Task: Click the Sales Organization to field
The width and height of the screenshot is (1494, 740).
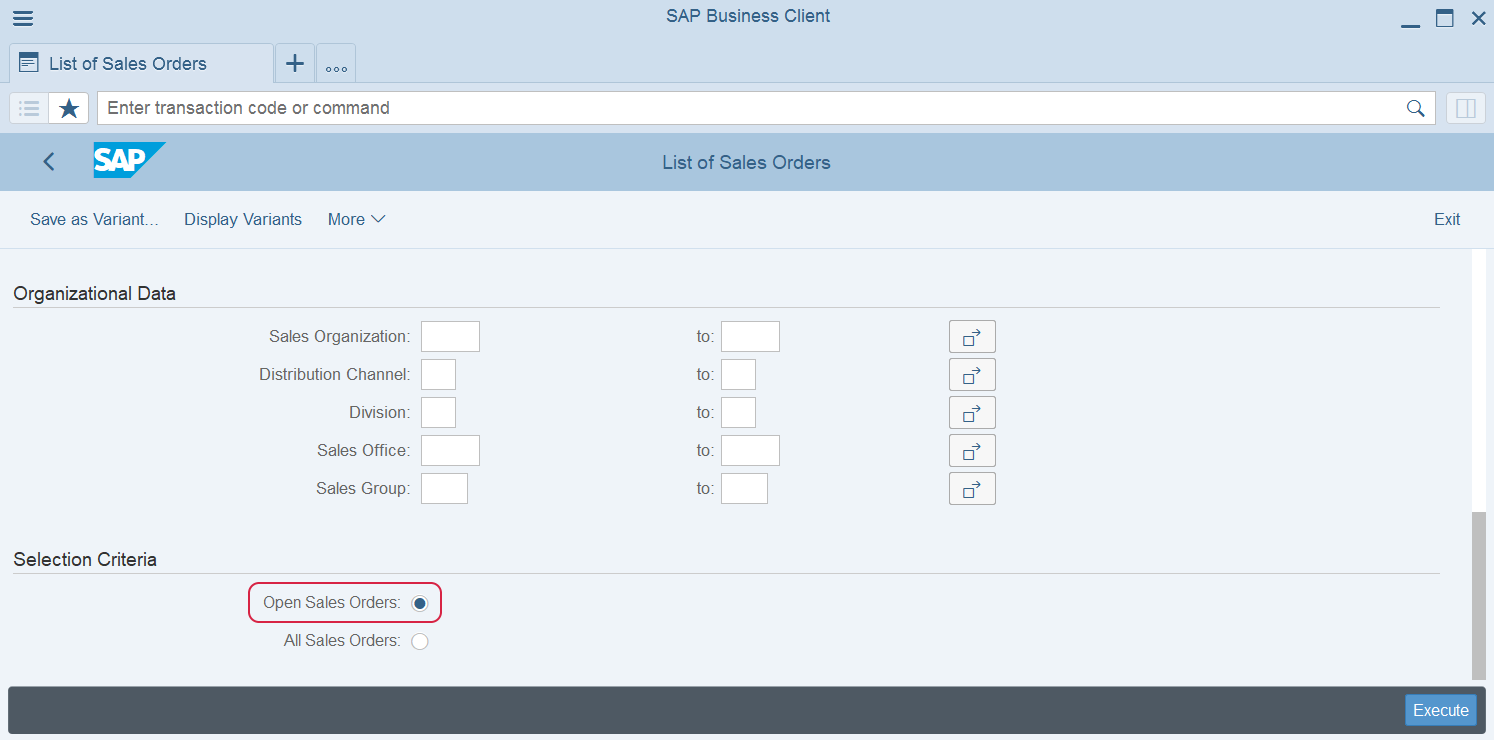Action: coord(750,337)
